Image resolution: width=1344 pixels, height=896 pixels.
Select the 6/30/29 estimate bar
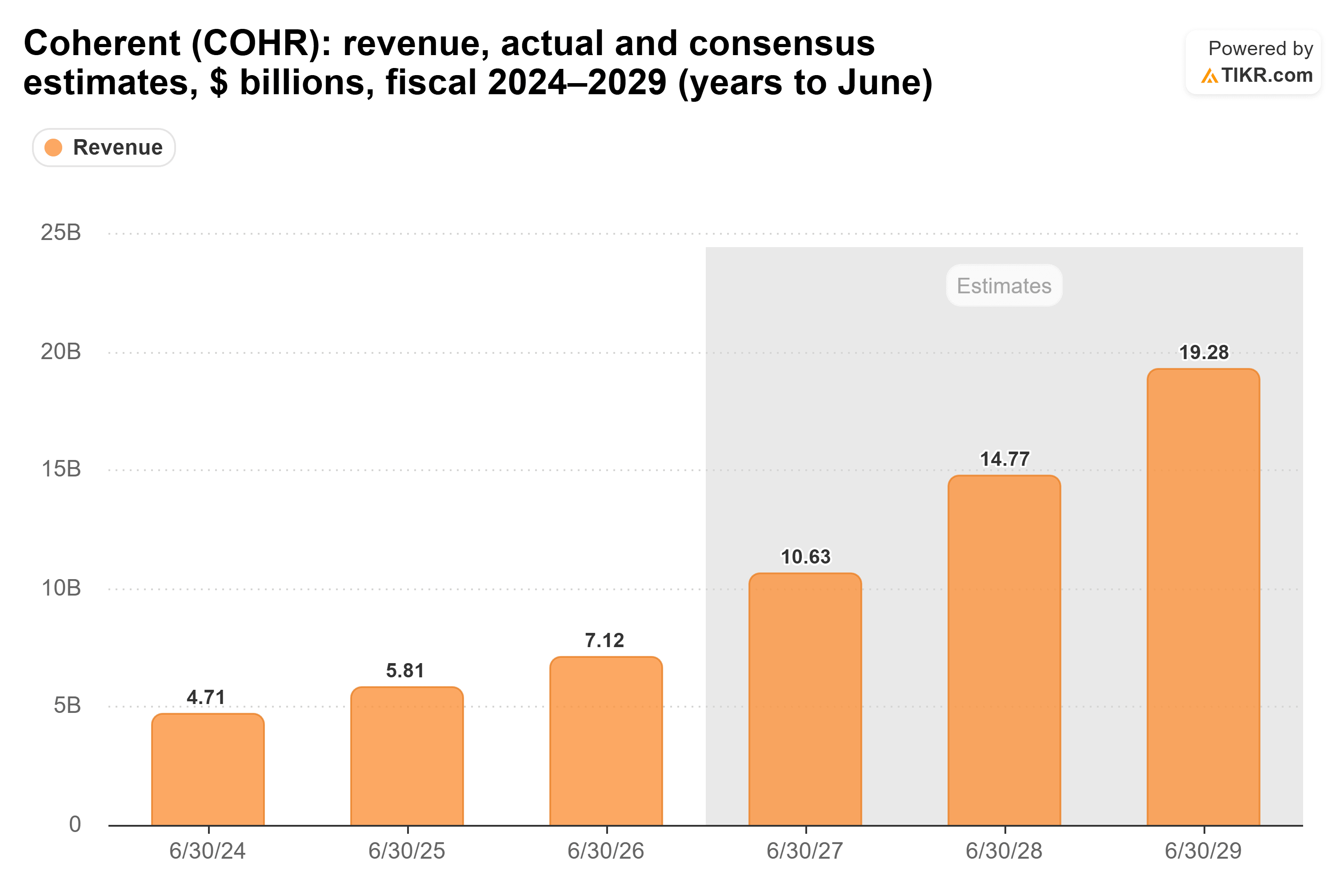1204,596
